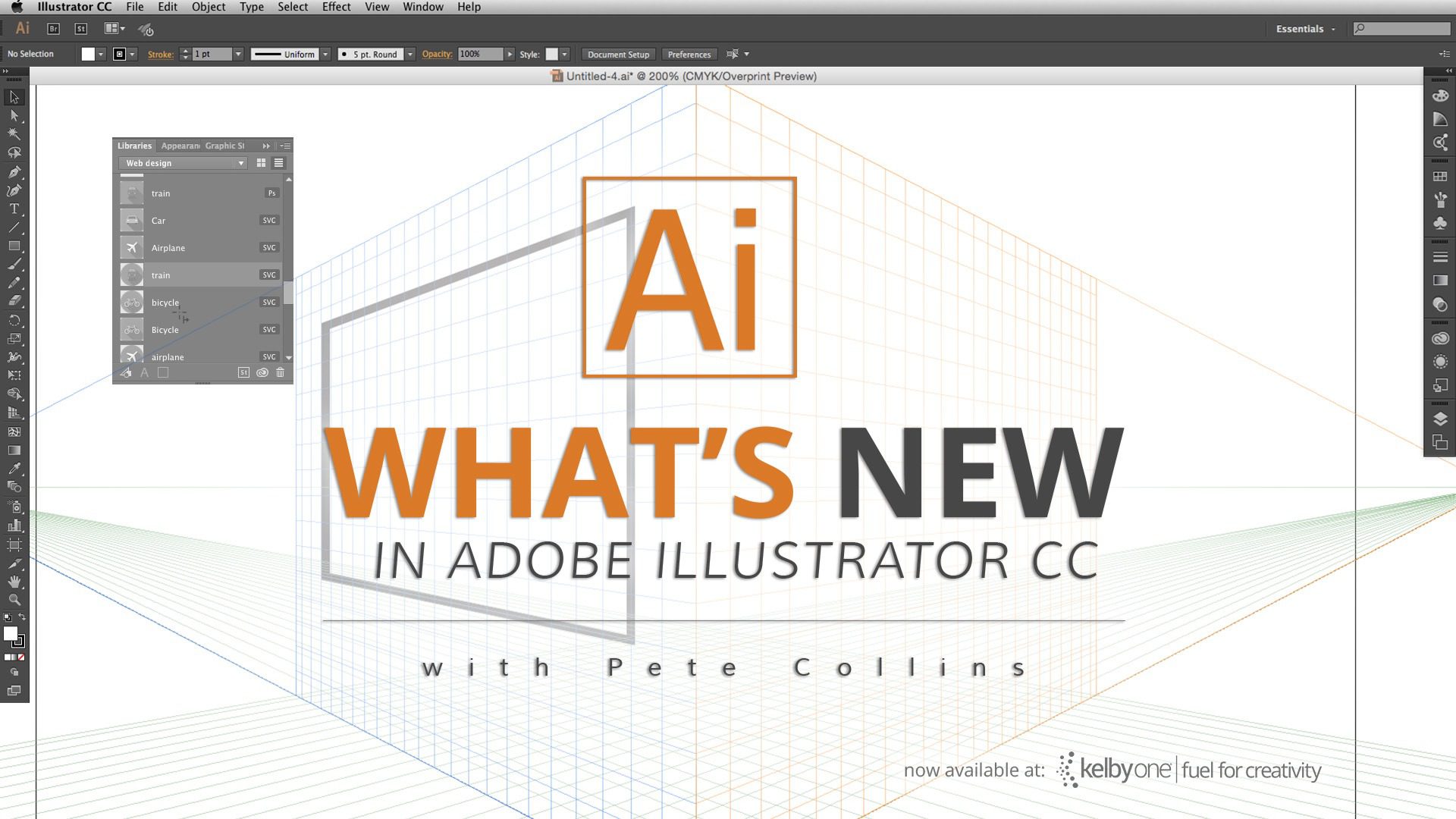Open the Opacity panel link
1456x819 pixels.
click(x=437, y=54)
